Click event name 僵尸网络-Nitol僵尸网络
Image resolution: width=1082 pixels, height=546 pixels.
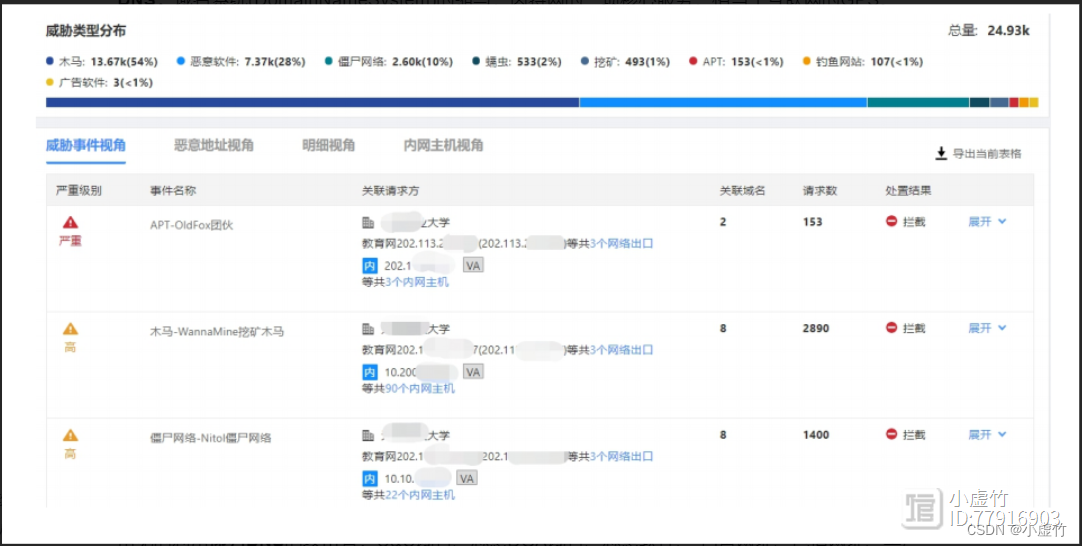(210, 438)
